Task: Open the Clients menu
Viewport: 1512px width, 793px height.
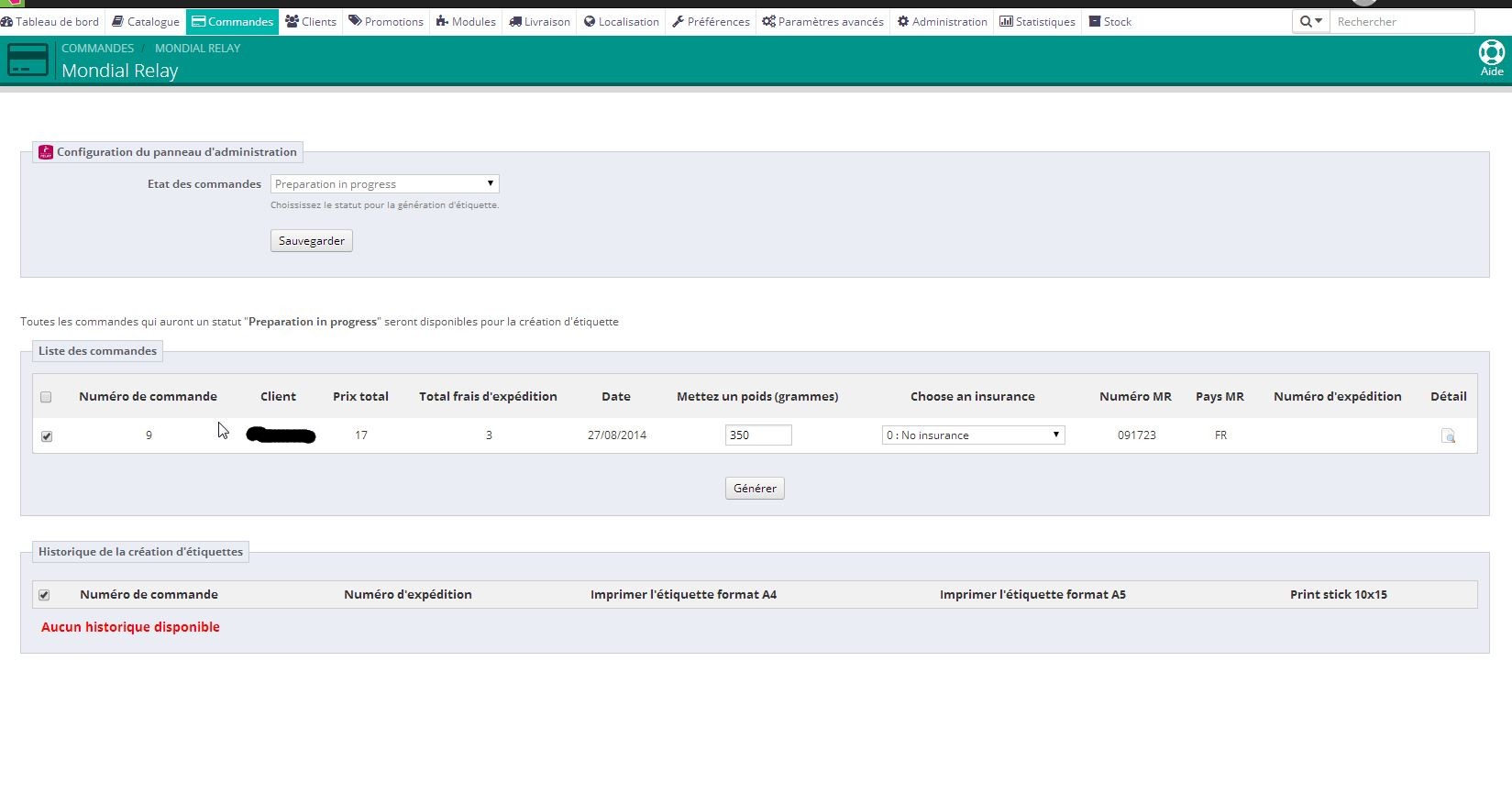Action: [x=311, y=21]
